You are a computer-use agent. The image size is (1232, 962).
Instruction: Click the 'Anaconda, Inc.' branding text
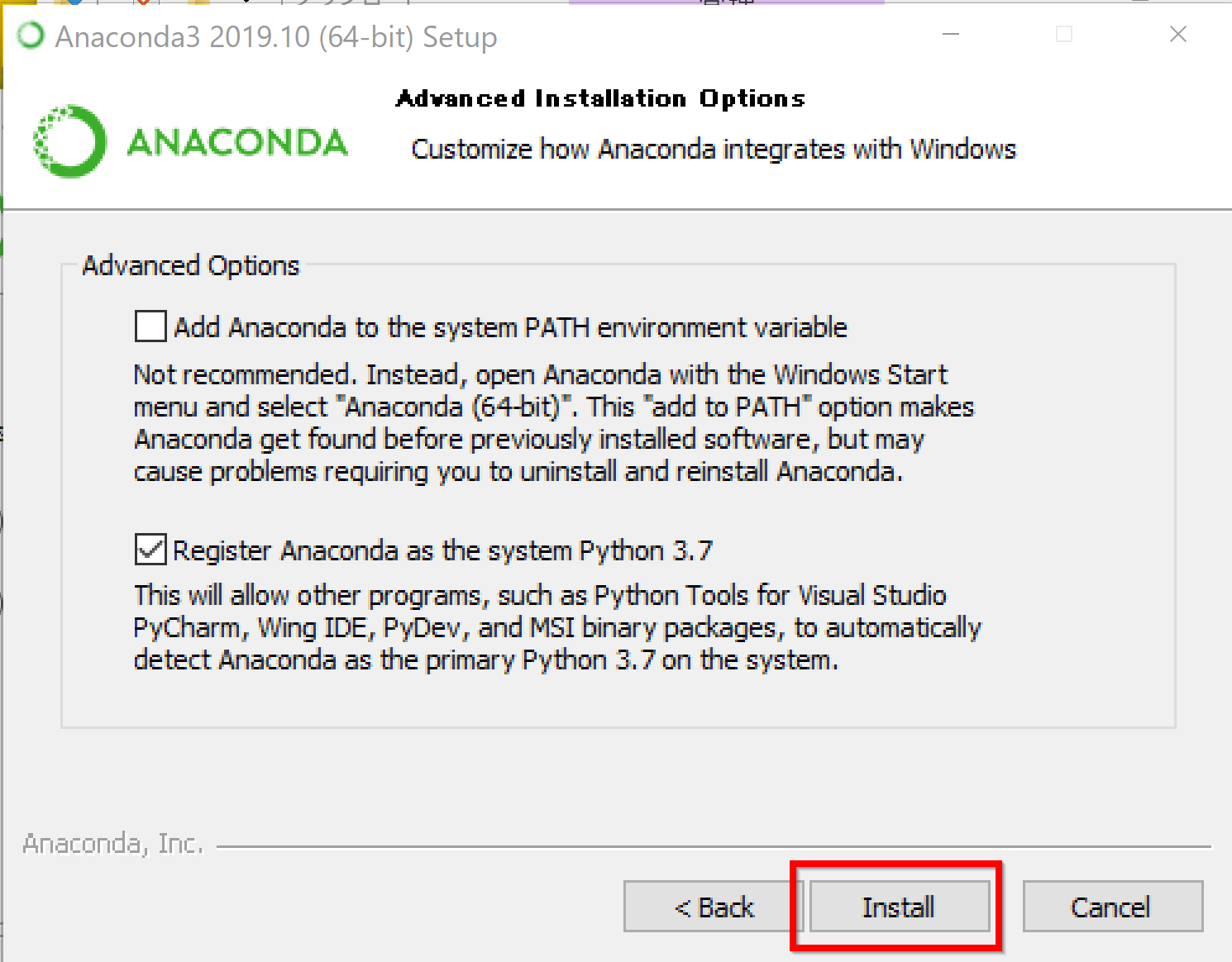(113, 844)
